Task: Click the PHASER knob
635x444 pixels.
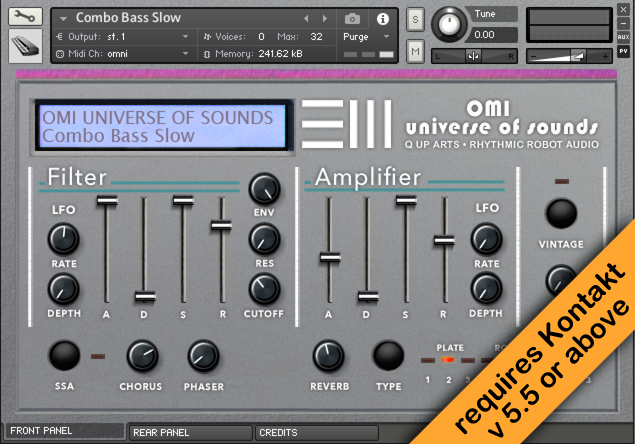Action: pos(203,356)
